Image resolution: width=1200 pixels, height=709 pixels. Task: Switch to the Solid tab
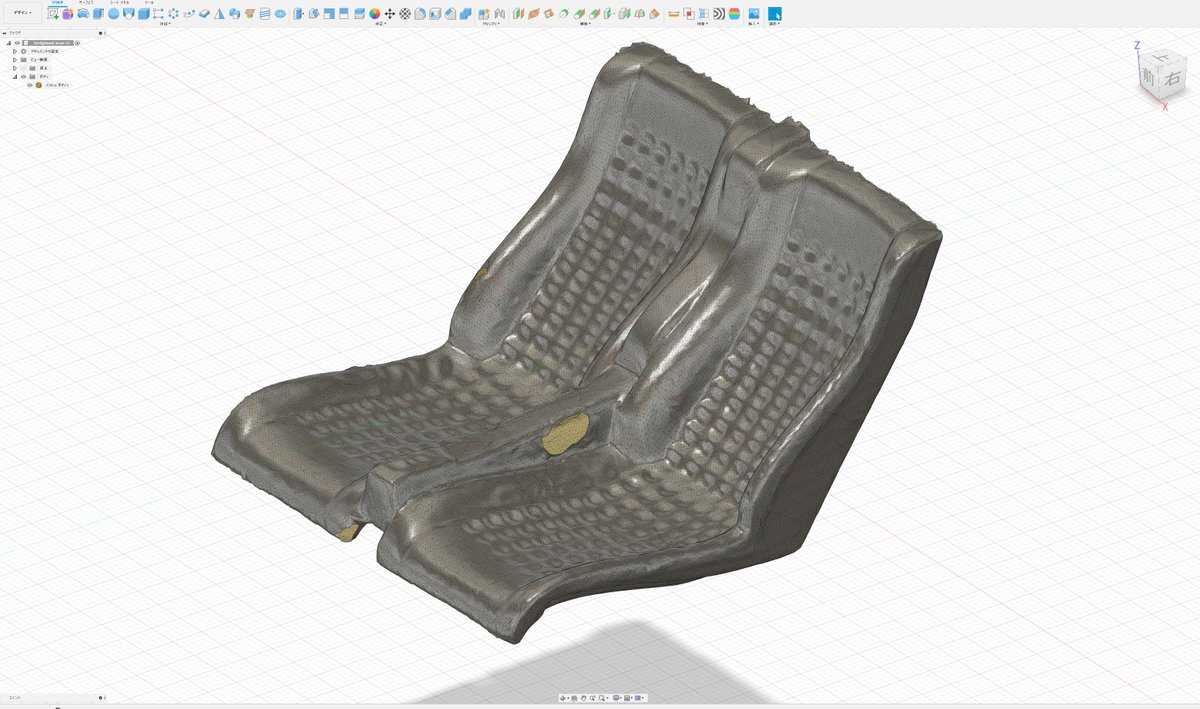[56, 3]
